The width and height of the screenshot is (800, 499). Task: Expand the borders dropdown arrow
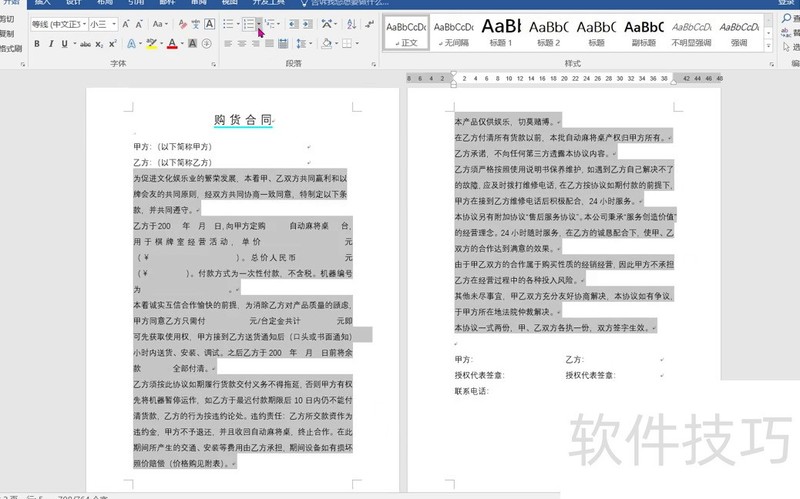(x=357, y=44)
